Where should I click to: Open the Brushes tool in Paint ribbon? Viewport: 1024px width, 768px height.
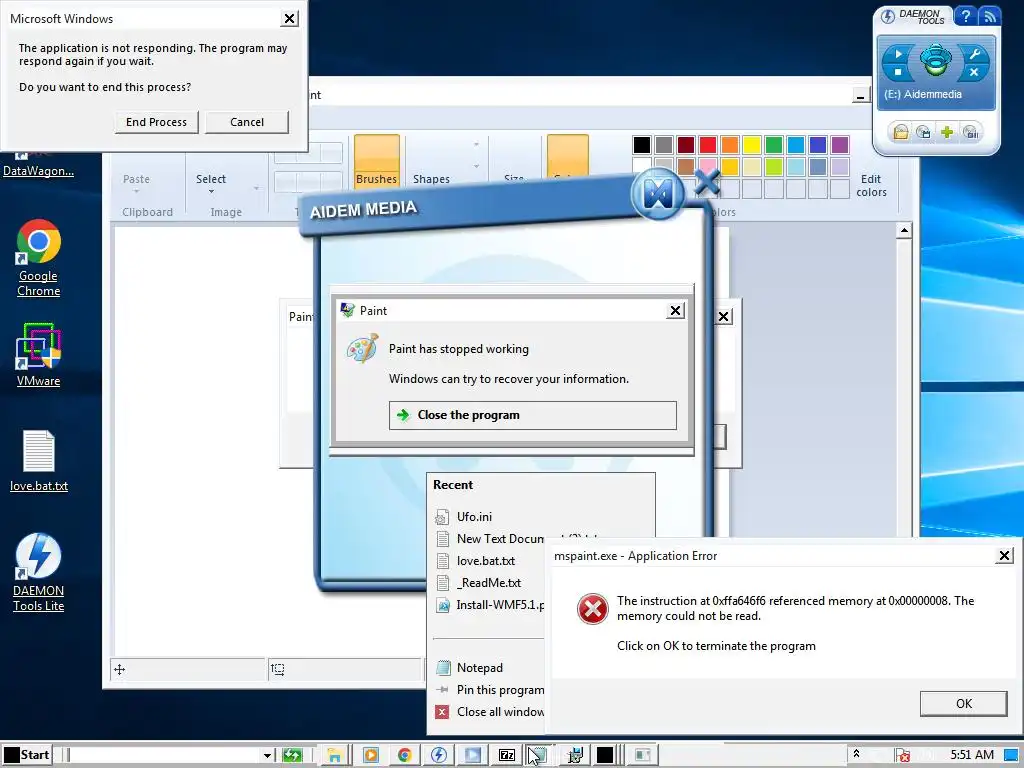tap(377, 161)
